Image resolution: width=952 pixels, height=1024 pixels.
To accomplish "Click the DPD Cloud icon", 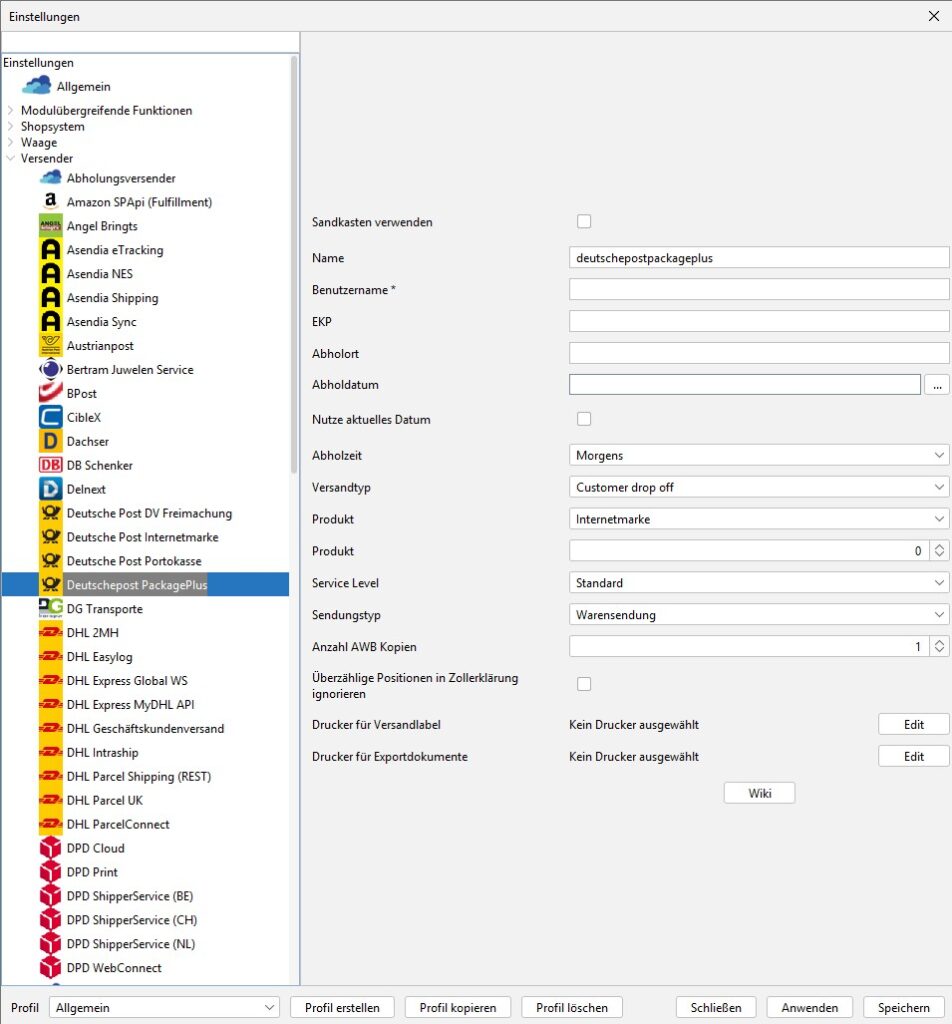I will pyautogui.click(x=51, y=848).
